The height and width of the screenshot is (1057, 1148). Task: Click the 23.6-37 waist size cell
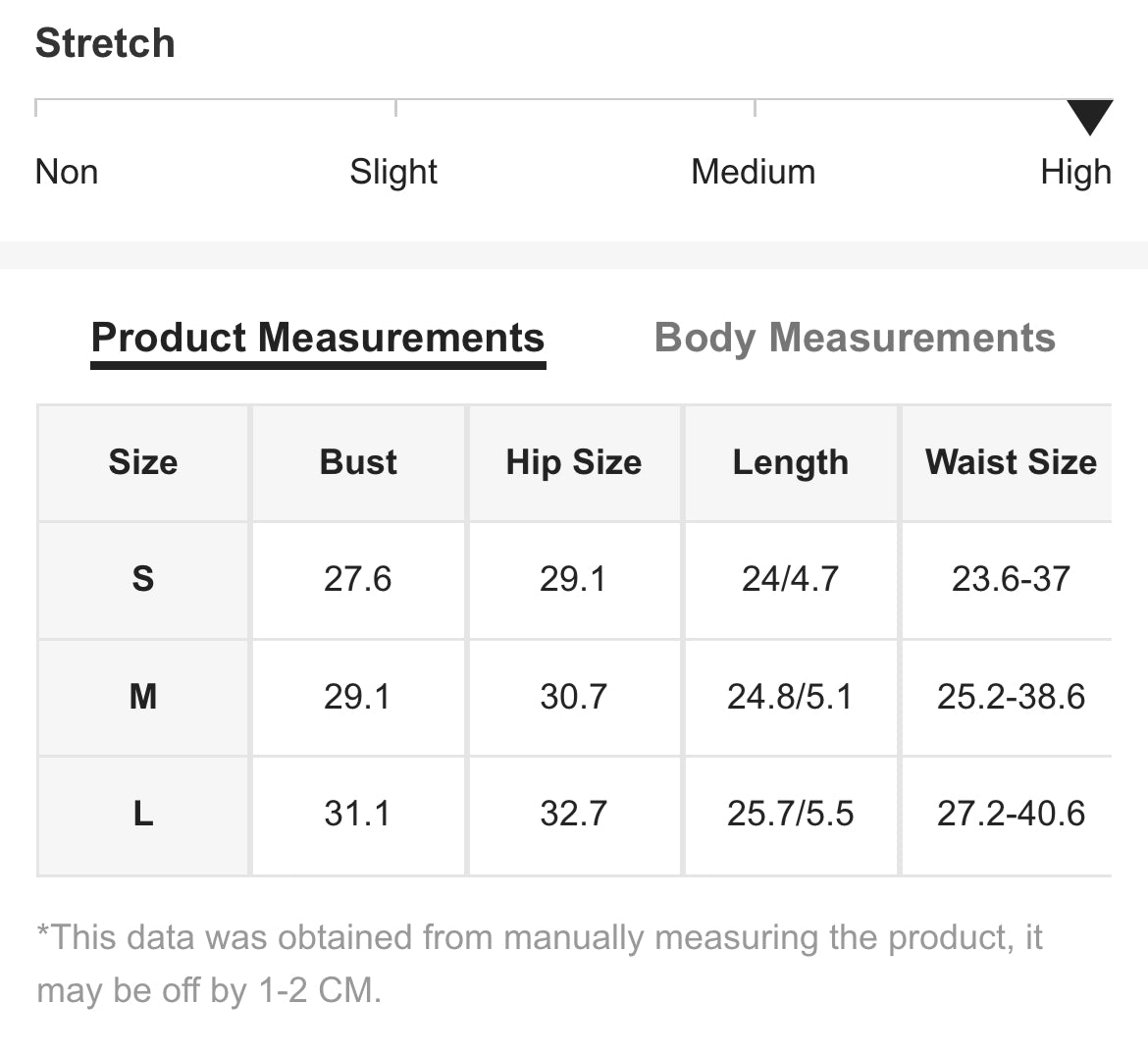point(1011,579)
